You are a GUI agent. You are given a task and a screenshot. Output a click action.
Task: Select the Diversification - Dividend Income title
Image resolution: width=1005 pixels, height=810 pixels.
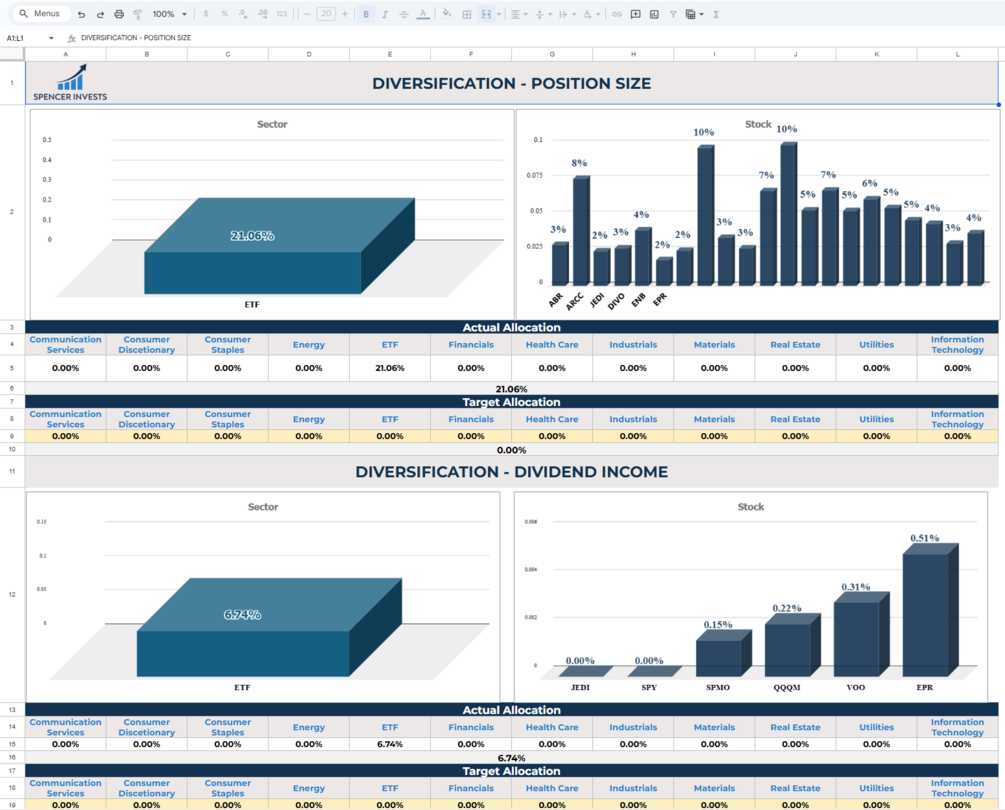(511, 472)
